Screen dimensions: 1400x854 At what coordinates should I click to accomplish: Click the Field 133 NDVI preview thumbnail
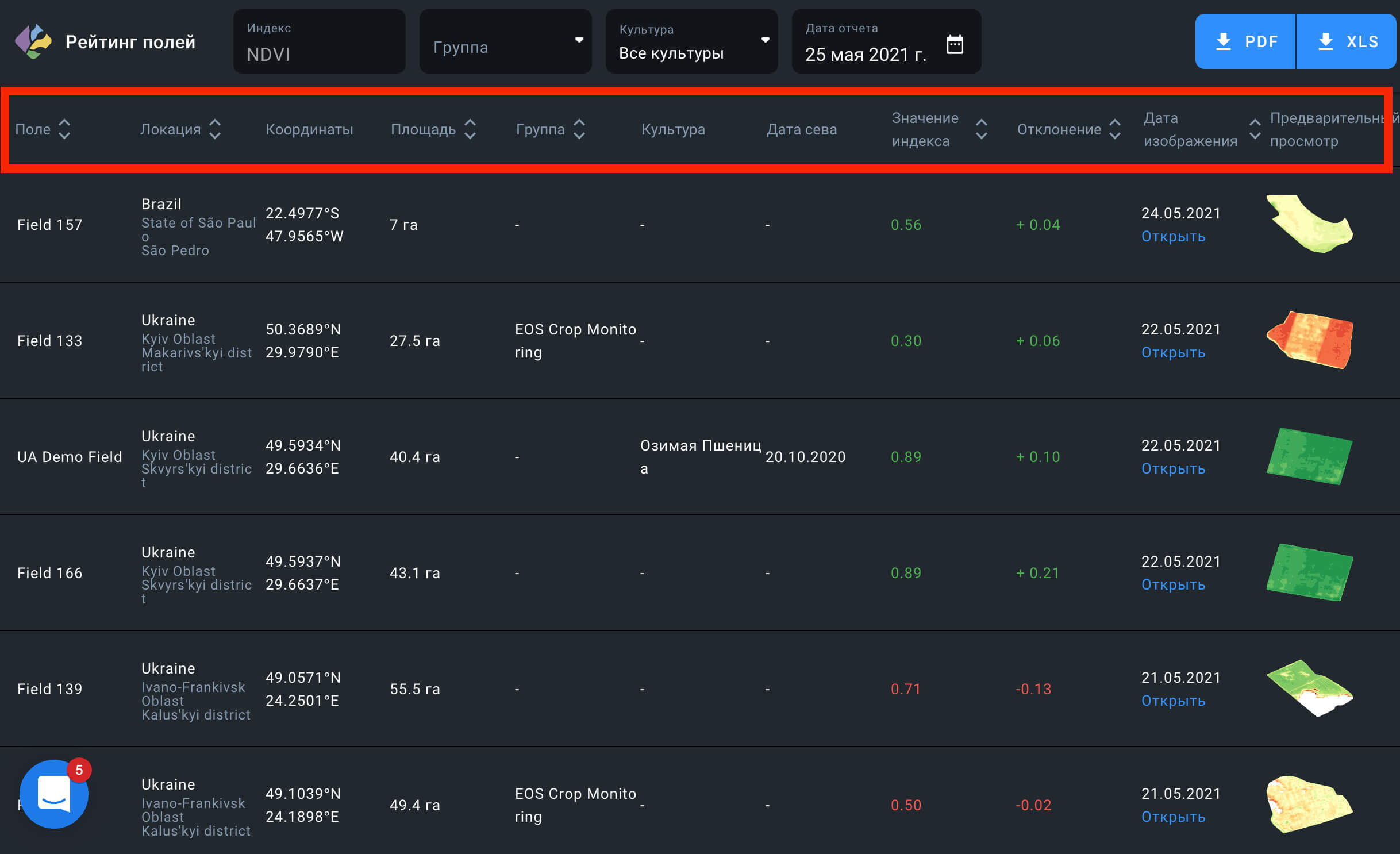click(1309, 340)
